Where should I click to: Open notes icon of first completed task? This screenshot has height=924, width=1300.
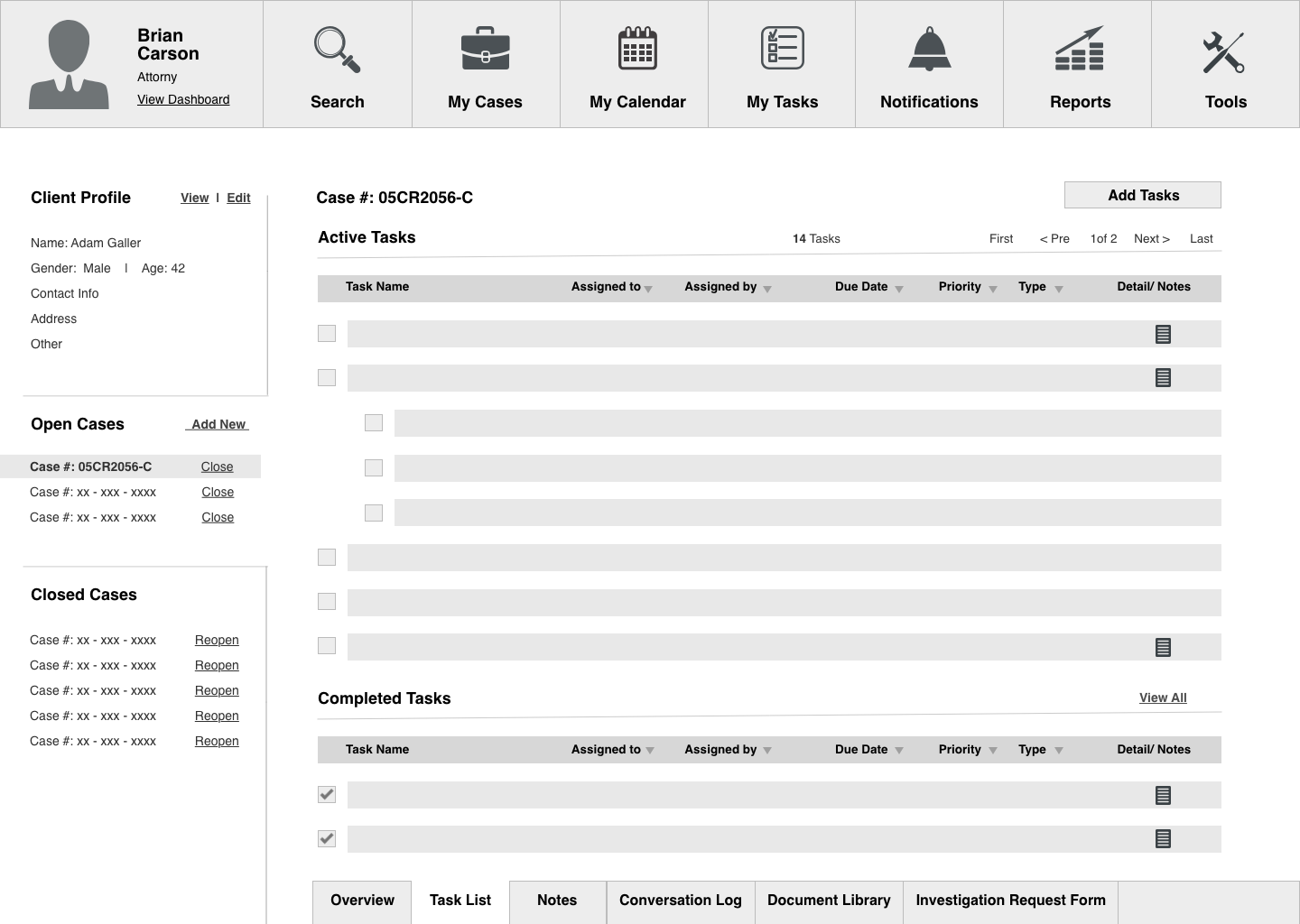[x=1163, y=795]
